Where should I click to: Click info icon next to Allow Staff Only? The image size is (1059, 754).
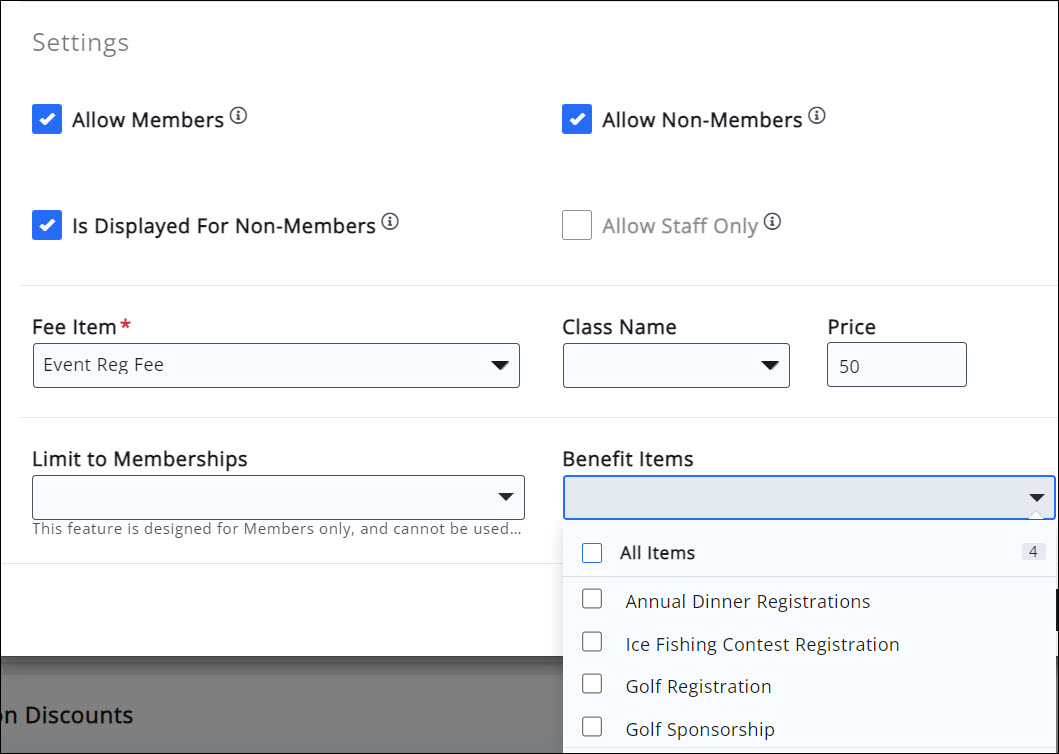772,222
